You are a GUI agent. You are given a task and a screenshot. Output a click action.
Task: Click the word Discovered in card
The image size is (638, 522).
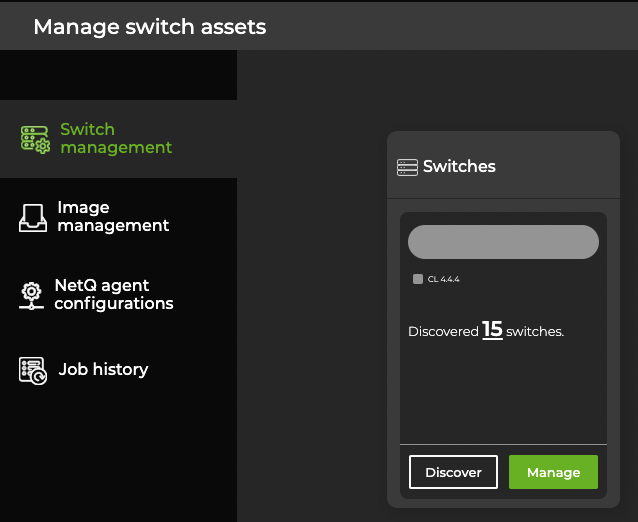coord(443,332)
